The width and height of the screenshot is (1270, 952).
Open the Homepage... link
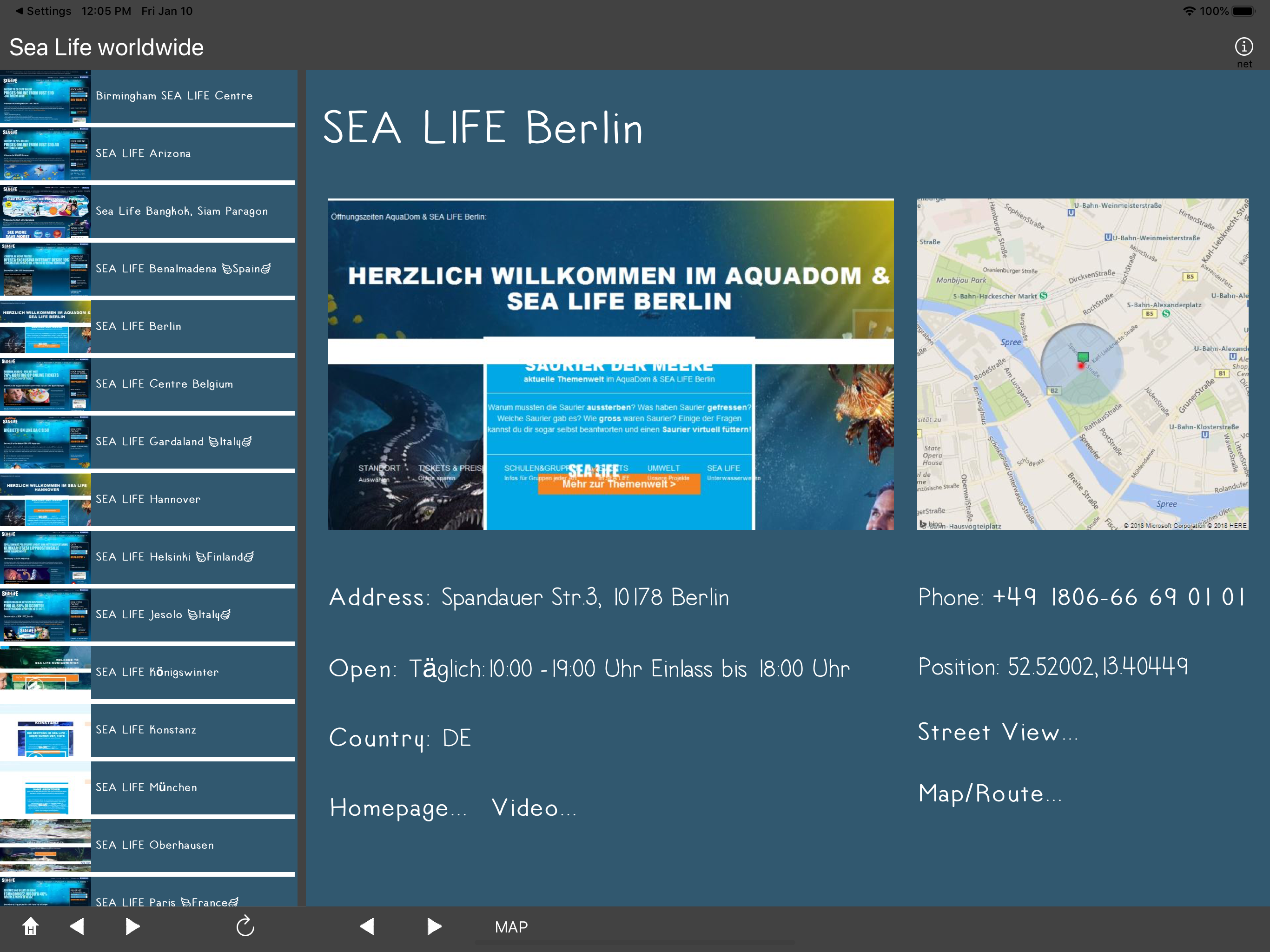398,808
